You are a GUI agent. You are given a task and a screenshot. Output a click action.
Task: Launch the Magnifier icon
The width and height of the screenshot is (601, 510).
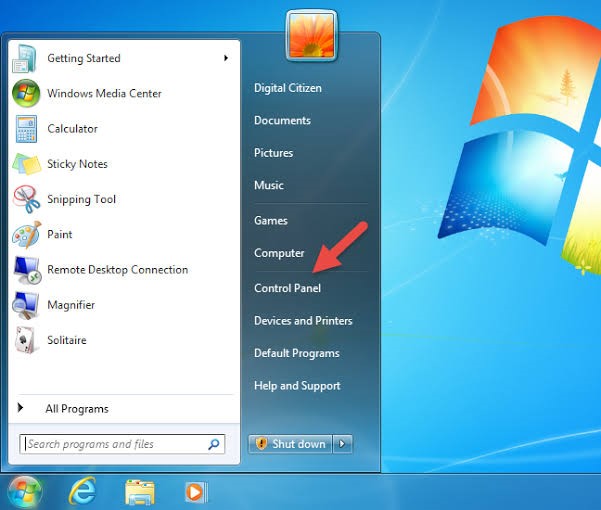click(26, 305)
